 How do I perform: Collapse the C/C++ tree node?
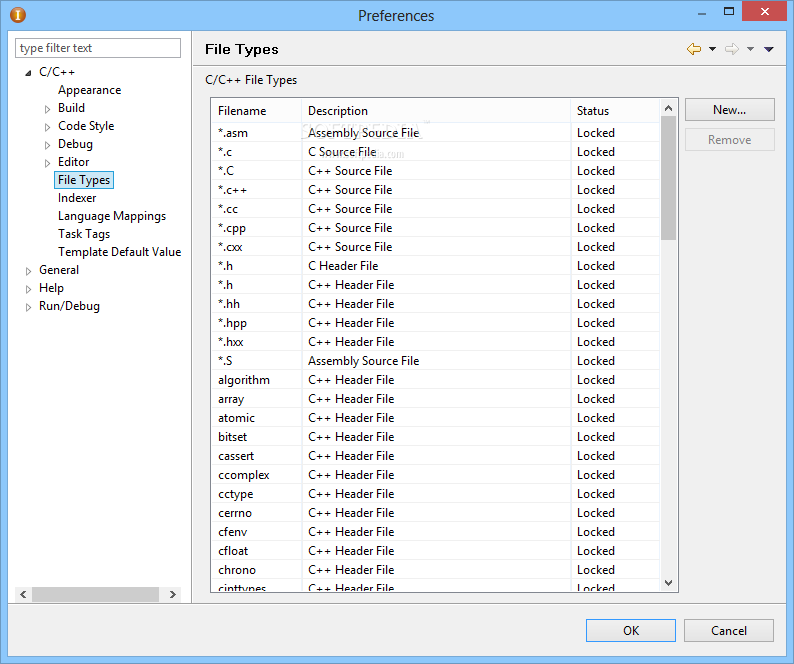[28, 73]
